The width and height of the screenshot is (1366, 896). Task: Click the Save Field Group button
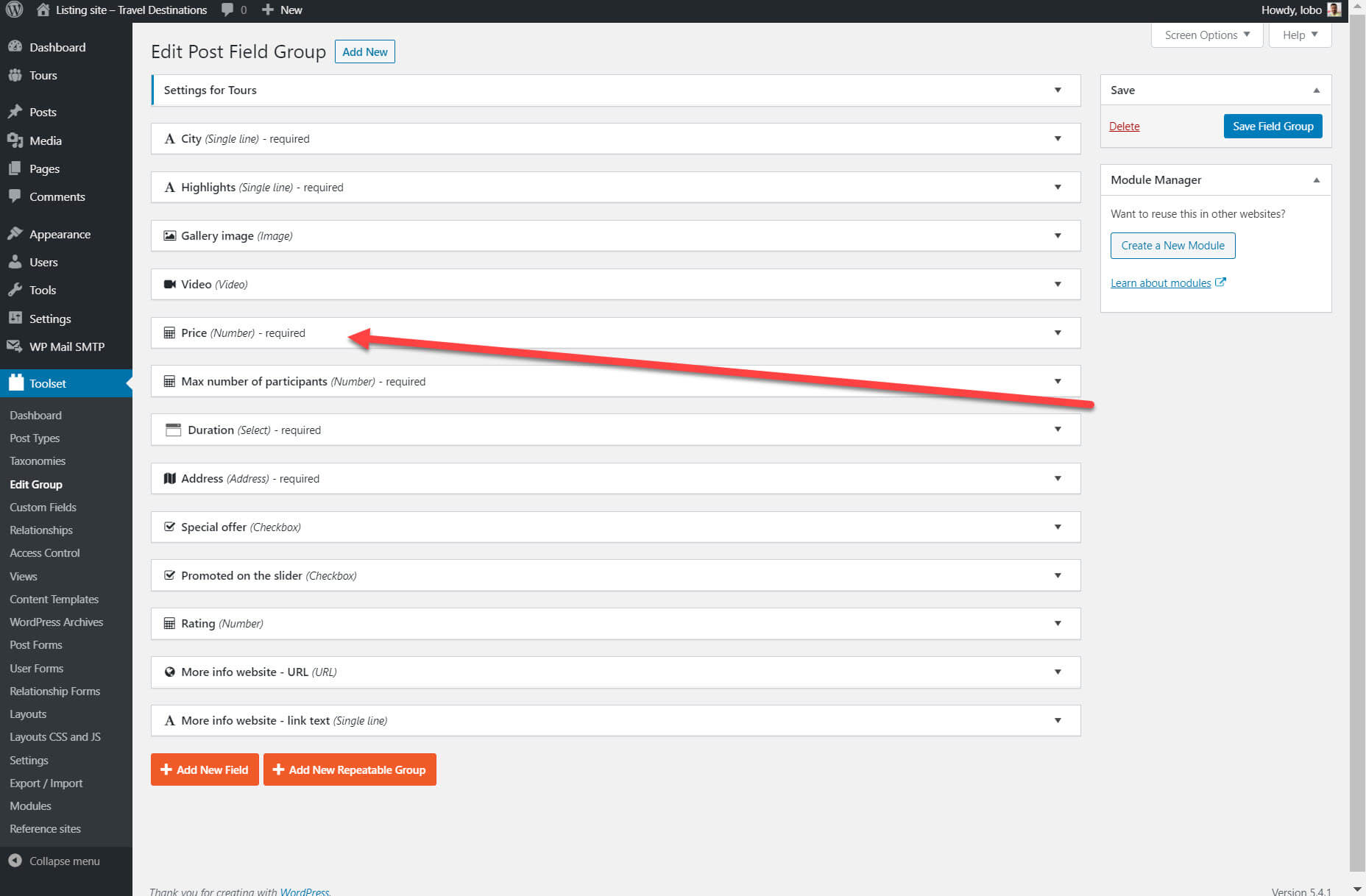1273,126
